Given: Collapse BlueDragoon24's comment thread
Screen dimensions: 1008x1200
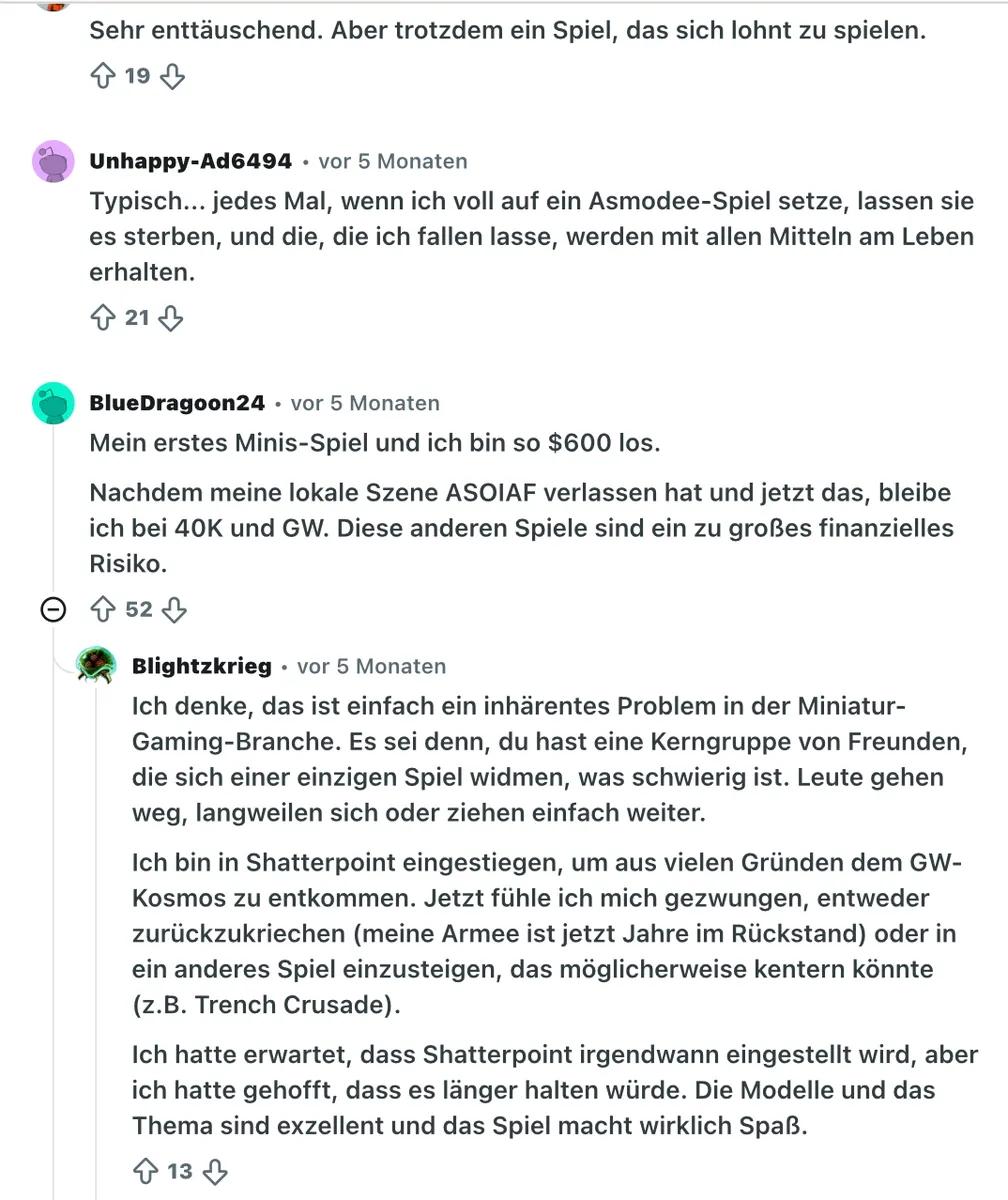Looking at the screenshot, I should tap(53, 609).
